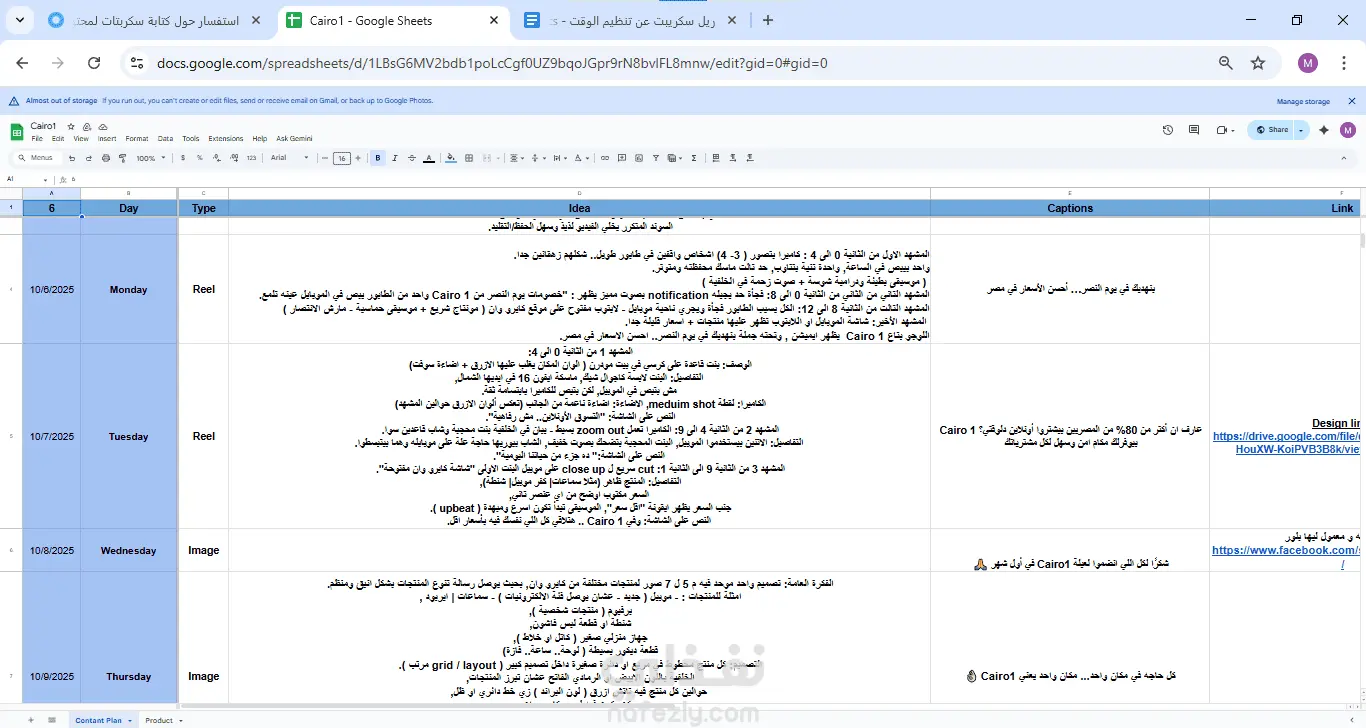This screenshot has height=728, width=1366.
Task: Click Ask Gemini in the menu bar
Action: (x=294, y=139)
